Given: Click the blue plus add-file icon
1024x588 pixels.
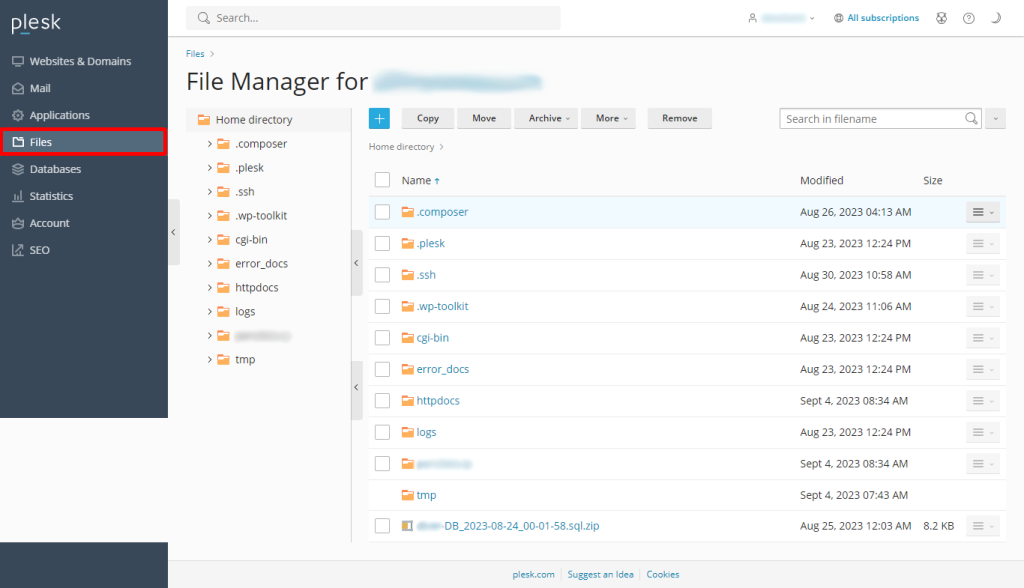Looking at the screenshot, I should [379, 118].
